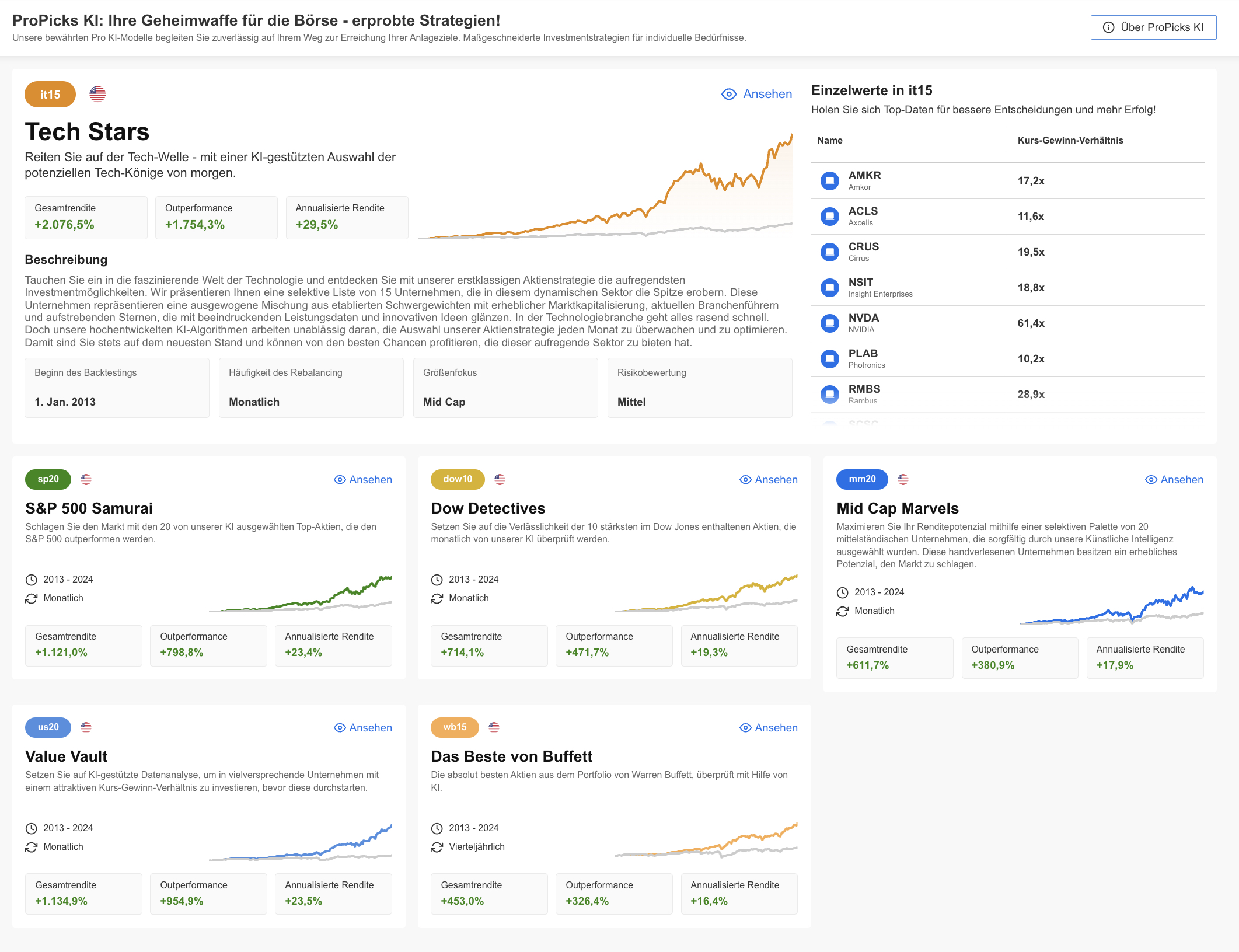
Task: Click the it15 strategy badge
Action: 50,95
